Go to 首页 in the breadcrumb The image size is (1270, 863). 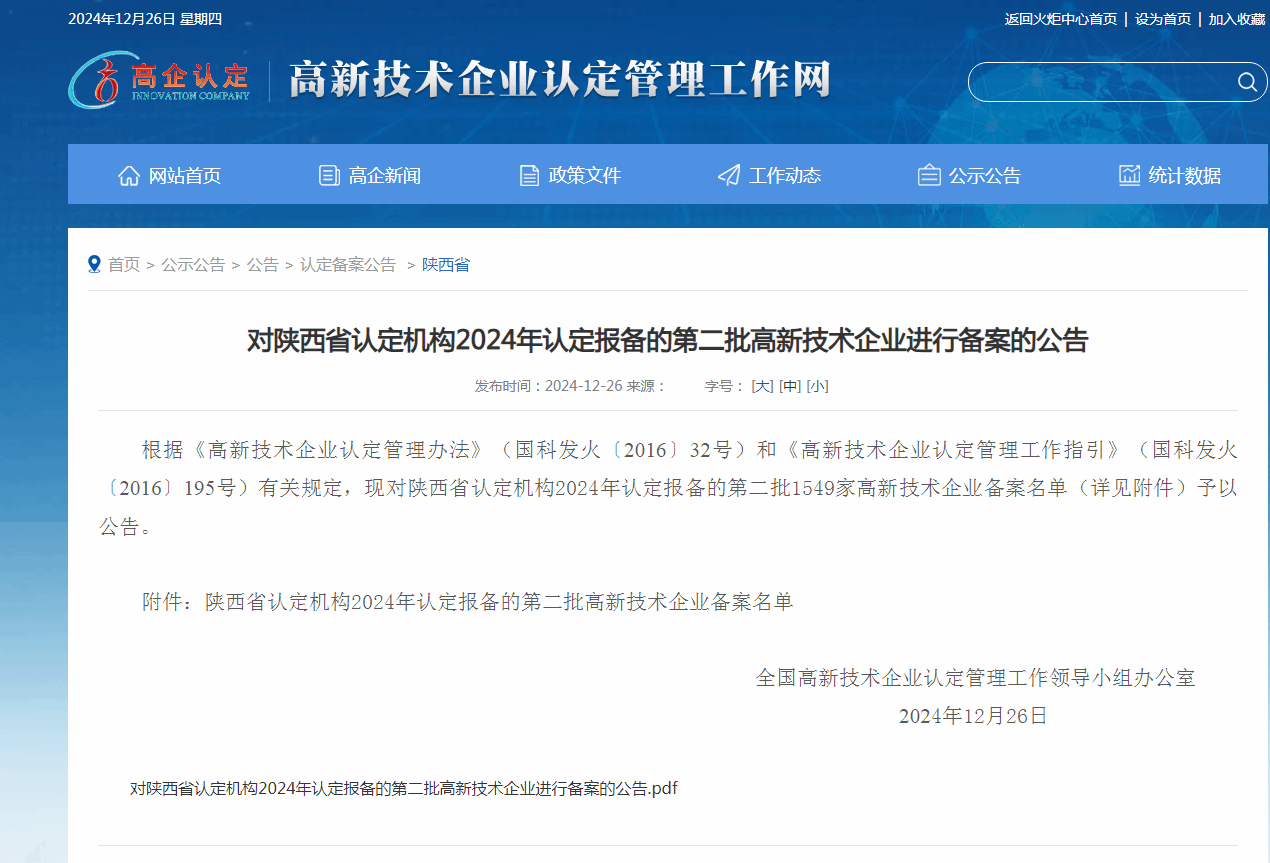pyautogui.click(x=124, y=265)
